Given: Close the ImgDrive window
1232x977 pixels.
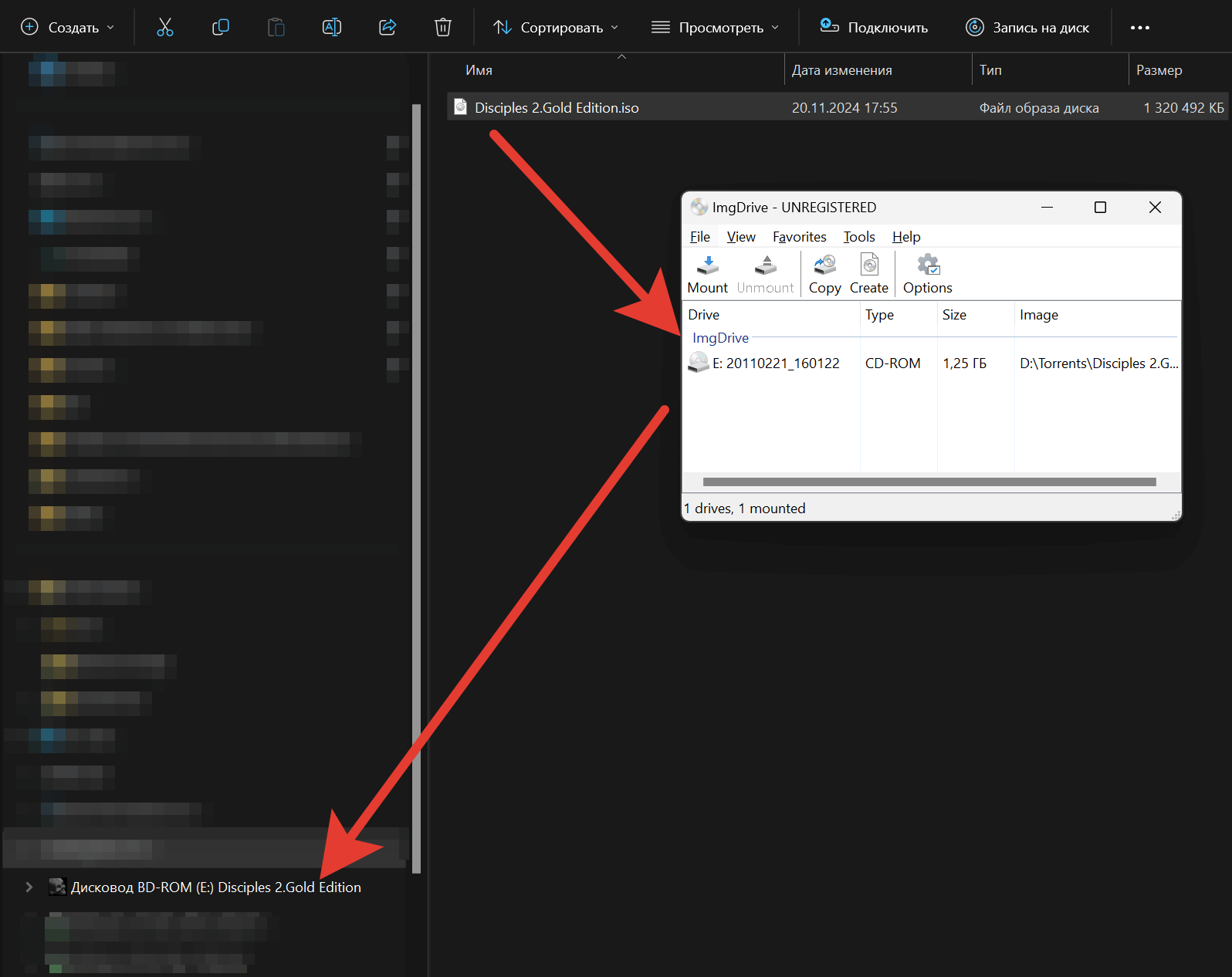Looking at the screenshot, I should click(1155, 208).
